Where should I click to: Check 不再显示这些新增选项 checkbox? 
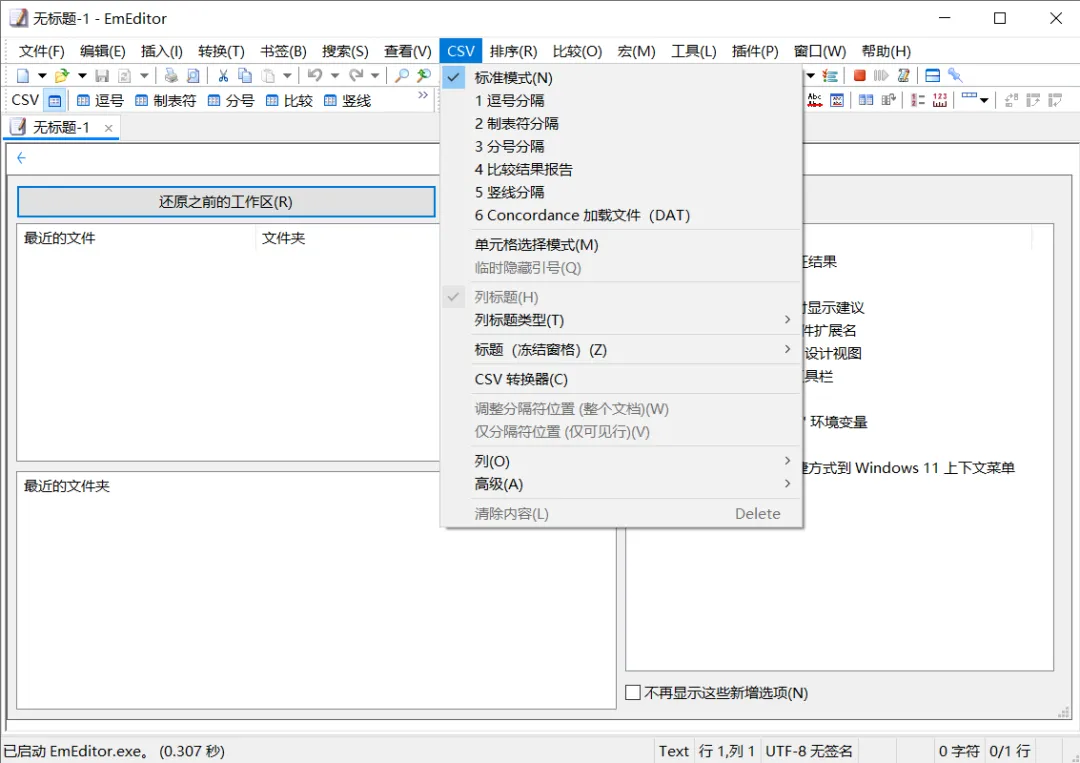coord(632,693)
